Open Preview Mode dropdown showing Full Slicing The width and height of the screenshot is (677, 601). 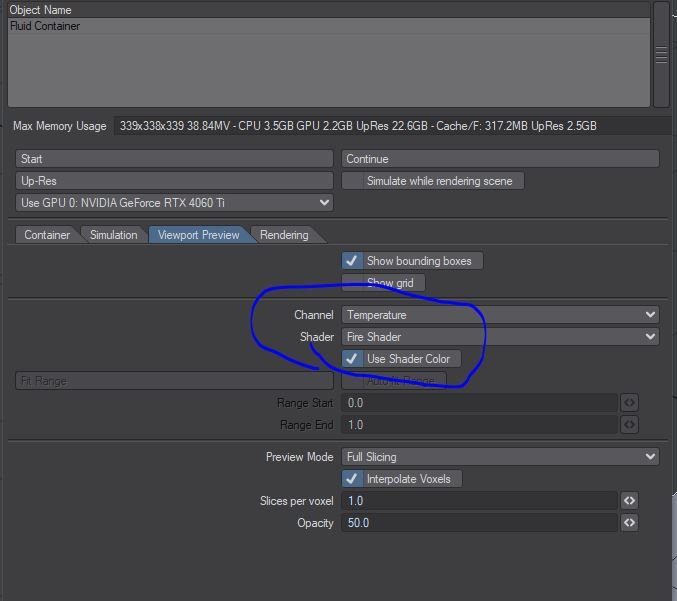500,457
